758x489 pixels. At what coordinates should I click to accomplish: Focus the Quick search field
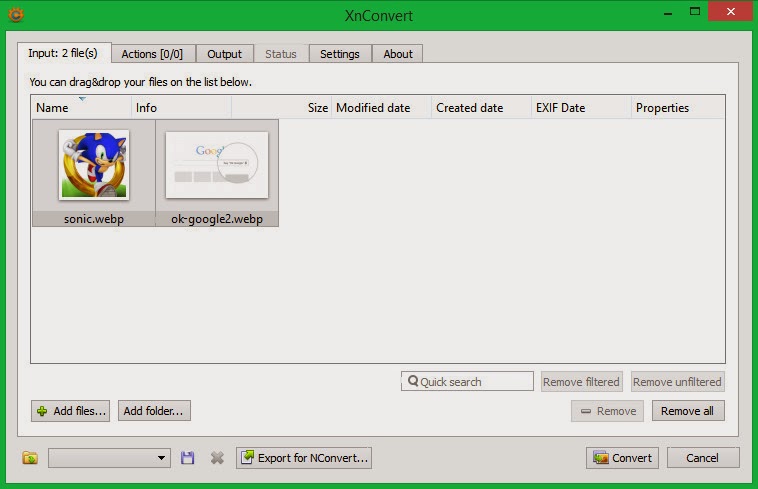(x=467, y=381)
